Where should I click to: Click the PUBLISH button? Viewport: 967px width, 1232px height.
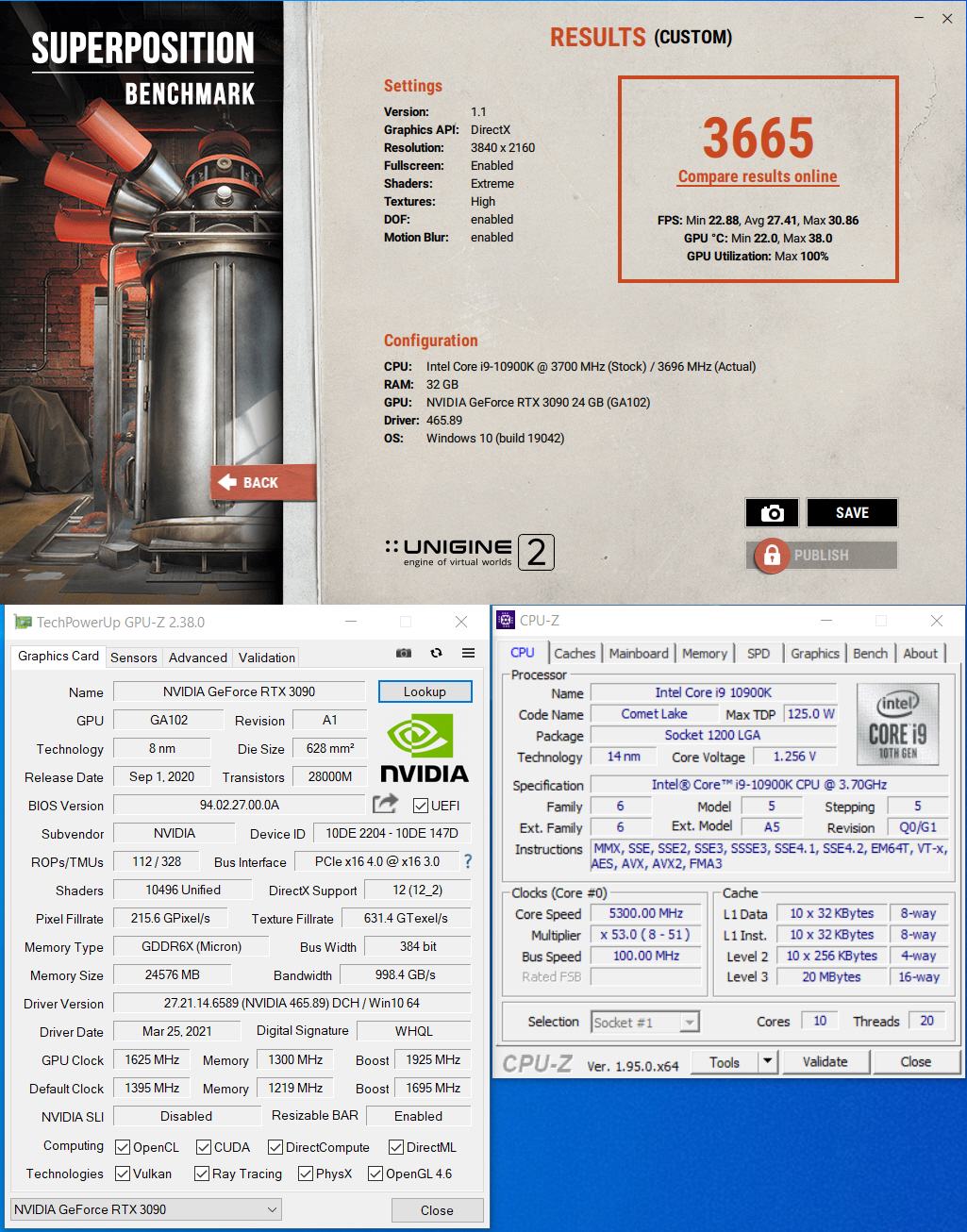[x=821, y=556]
